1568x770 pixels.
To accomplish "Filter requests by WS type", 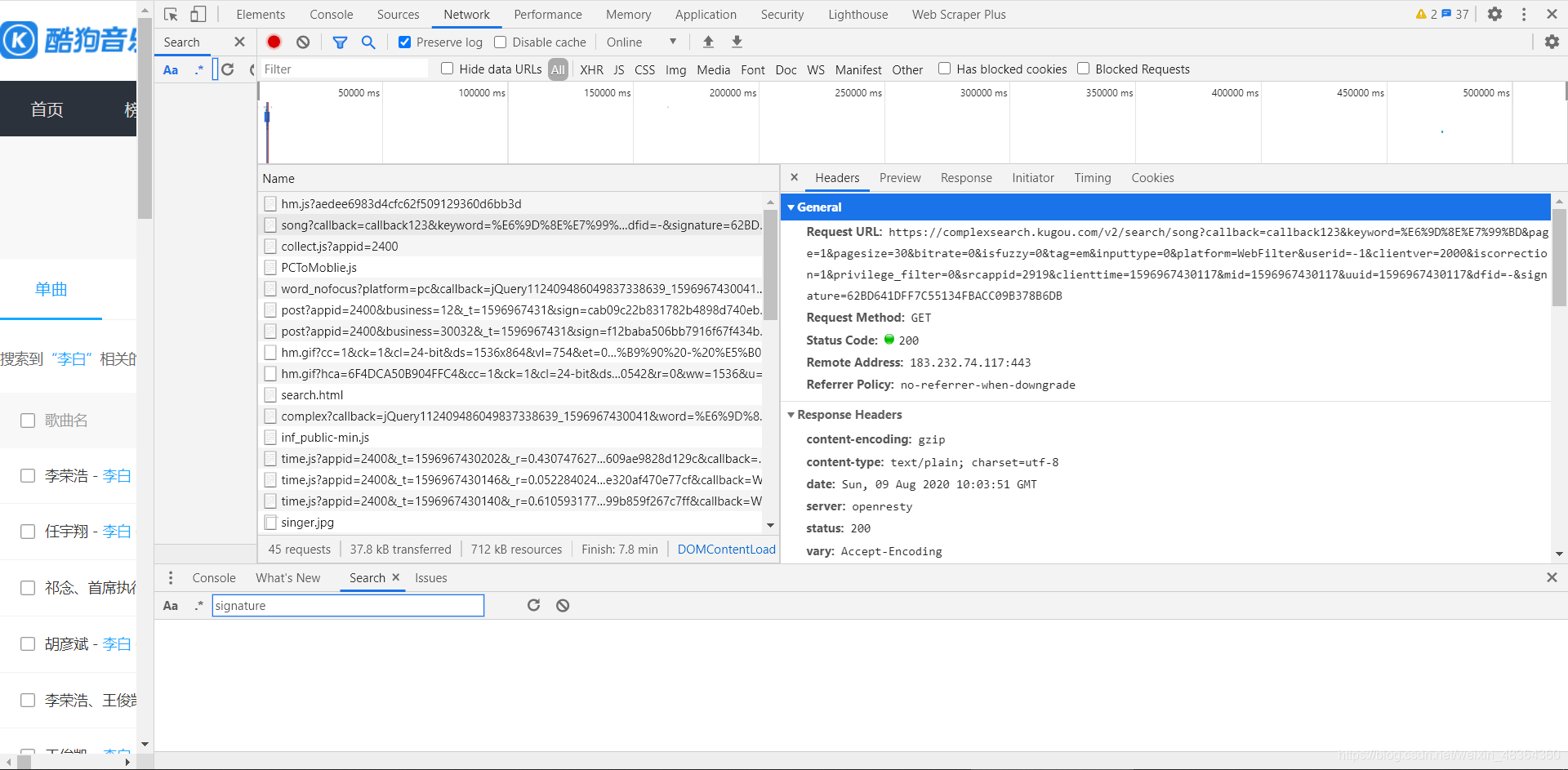I will tap(816, 69).
